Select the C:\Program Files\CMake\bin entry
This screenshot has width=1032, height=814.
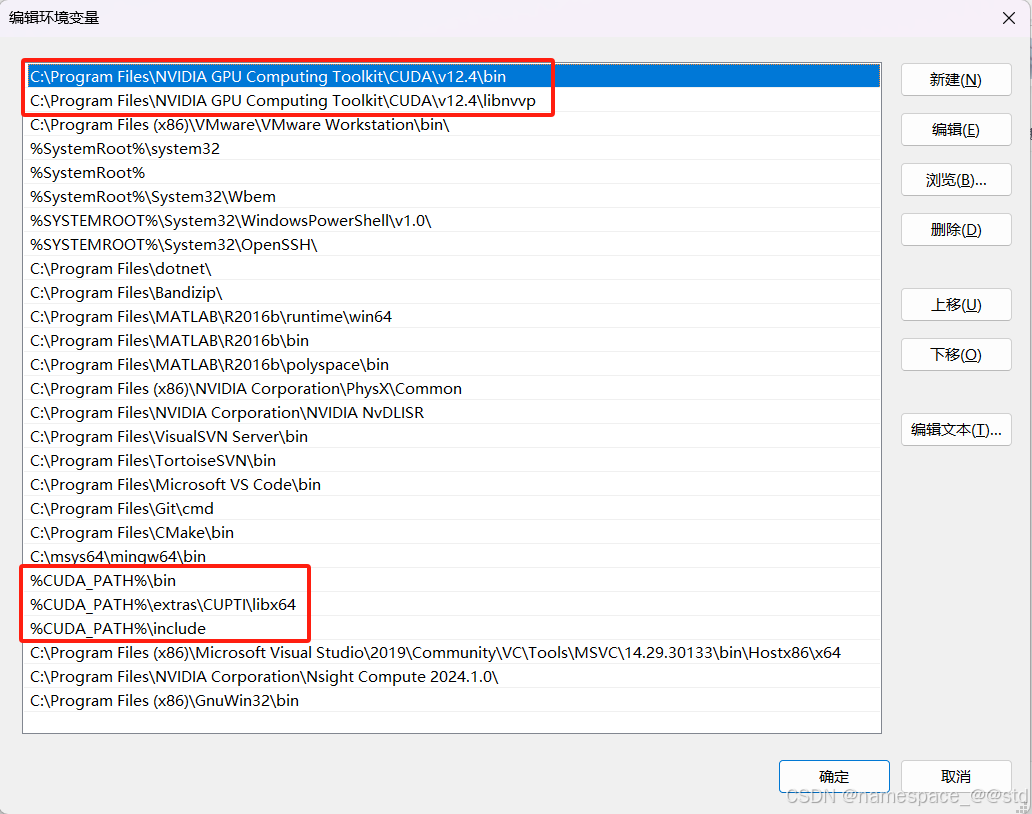pyautogui.click(x=452, y=533)
